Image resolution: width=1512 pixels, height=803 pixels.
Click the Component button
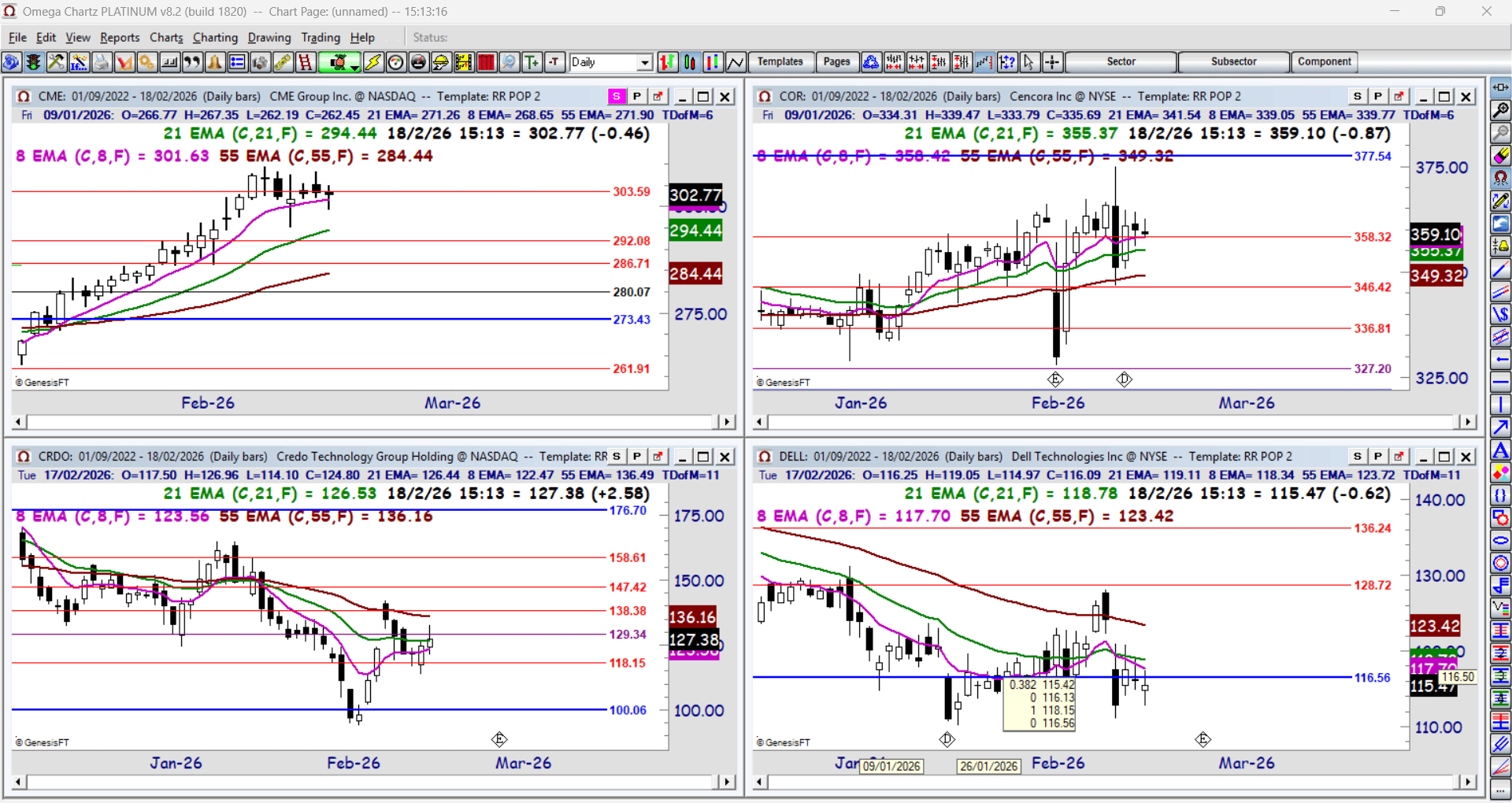click(x=1325, y=61)
